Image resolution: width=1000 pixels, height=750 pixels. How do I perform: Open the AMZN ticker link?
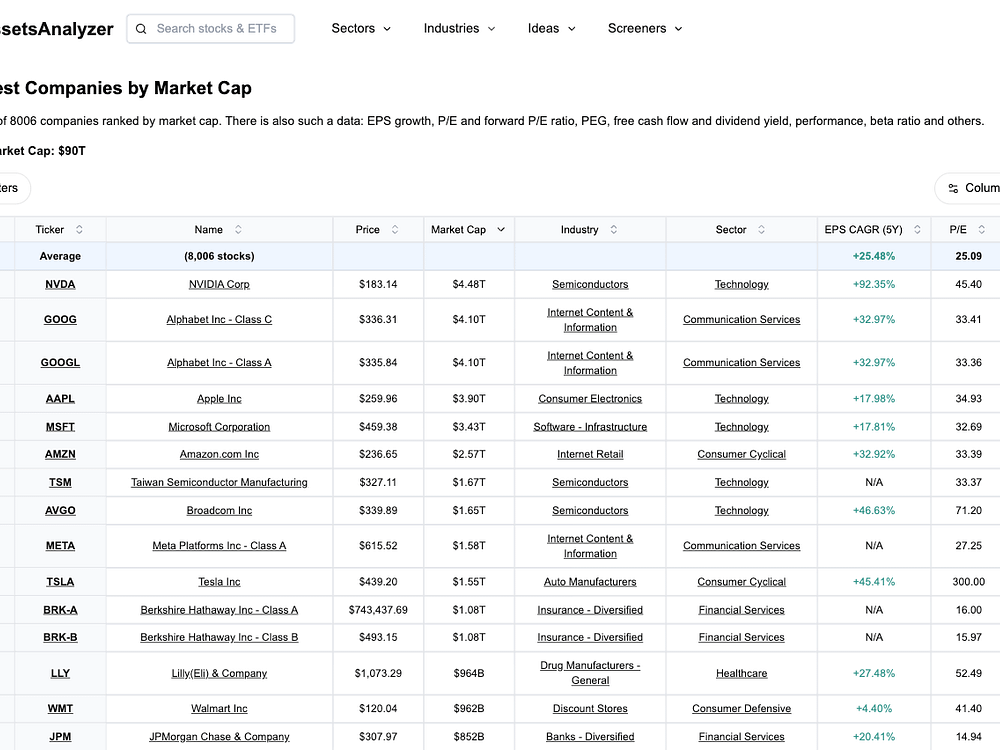(60, 454)
